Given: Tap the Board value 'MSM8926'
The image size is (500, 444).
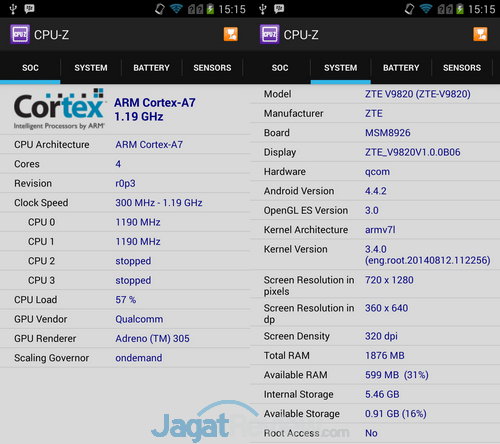Looking at the screenshot, I should click(388, 133).
